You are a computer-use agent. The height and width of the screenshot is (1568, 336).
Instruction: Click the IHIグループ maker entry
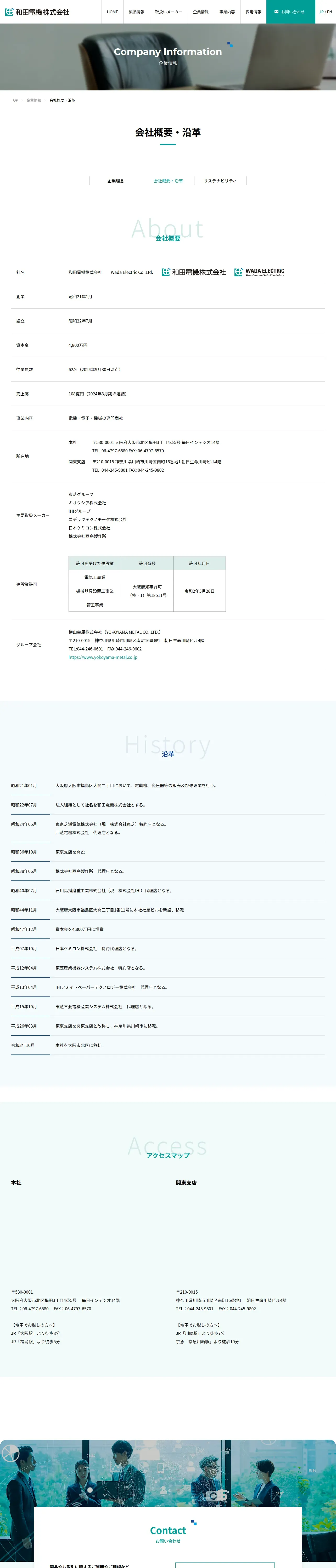[79, 511]
